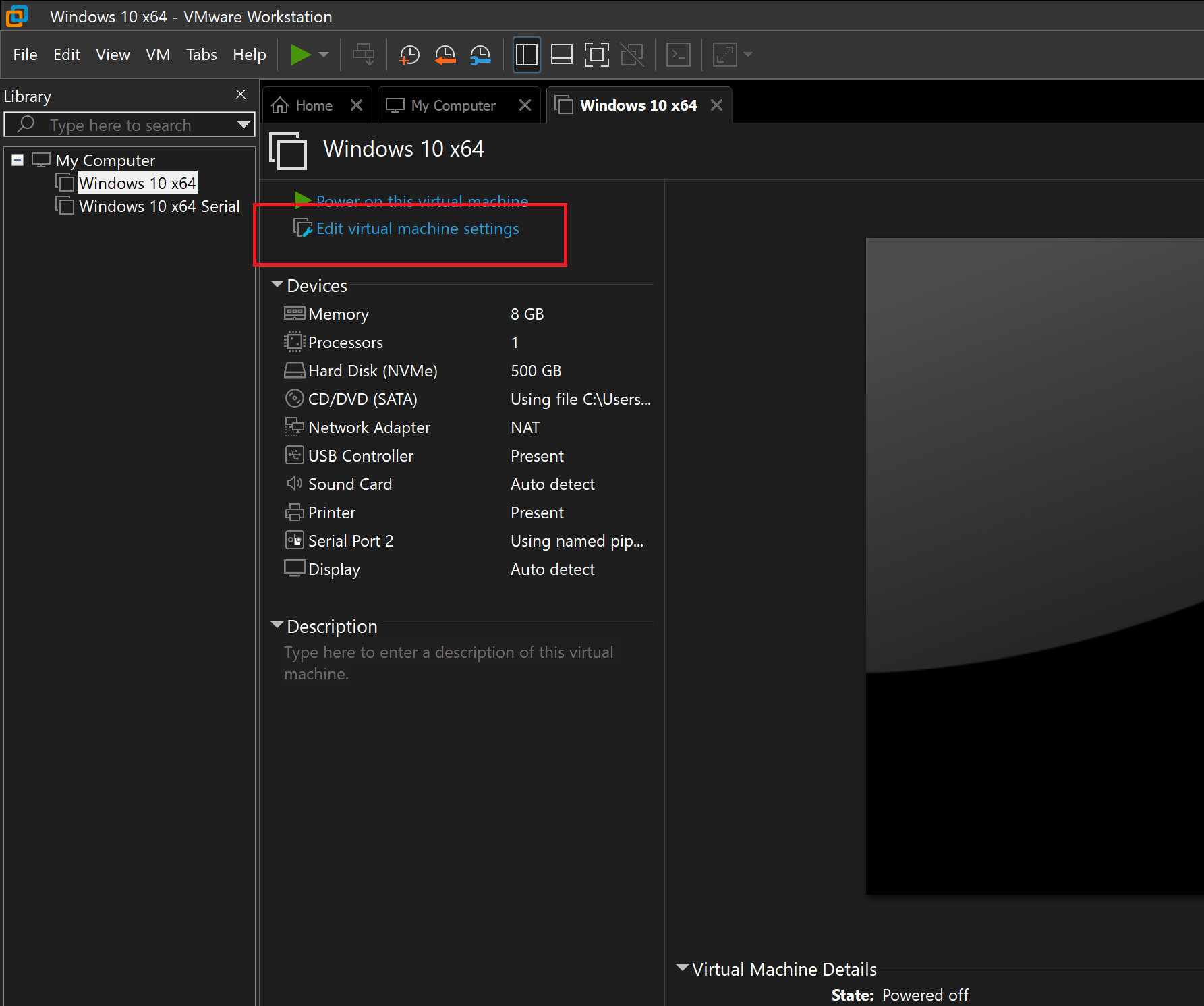Click the green Power On play button
This screenshot has height=1006, width=1204.
pos(300,55)
